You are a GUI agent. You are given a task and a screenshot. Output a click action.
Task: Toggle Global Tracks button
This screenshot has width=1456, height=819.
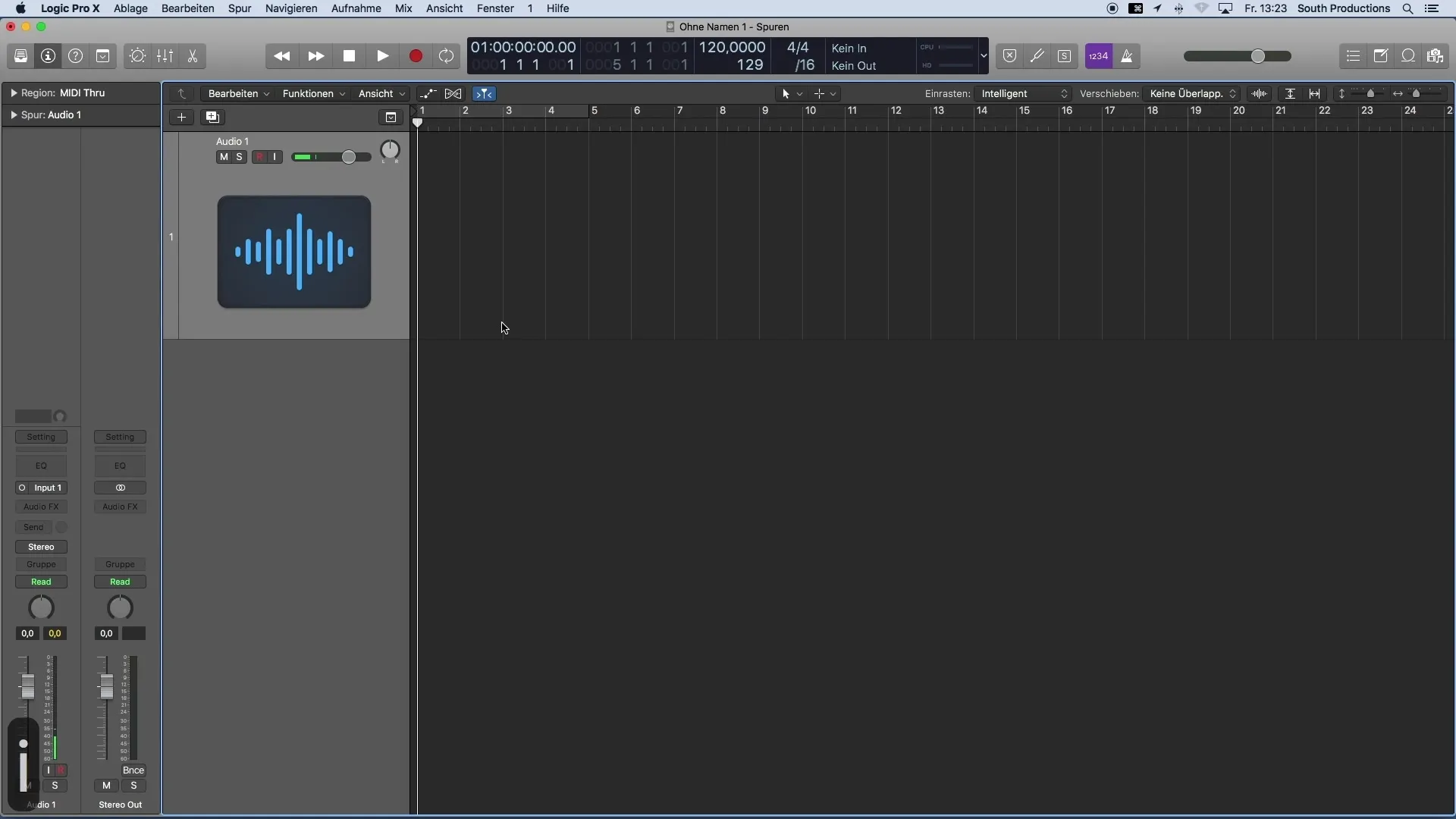[391, 117]
